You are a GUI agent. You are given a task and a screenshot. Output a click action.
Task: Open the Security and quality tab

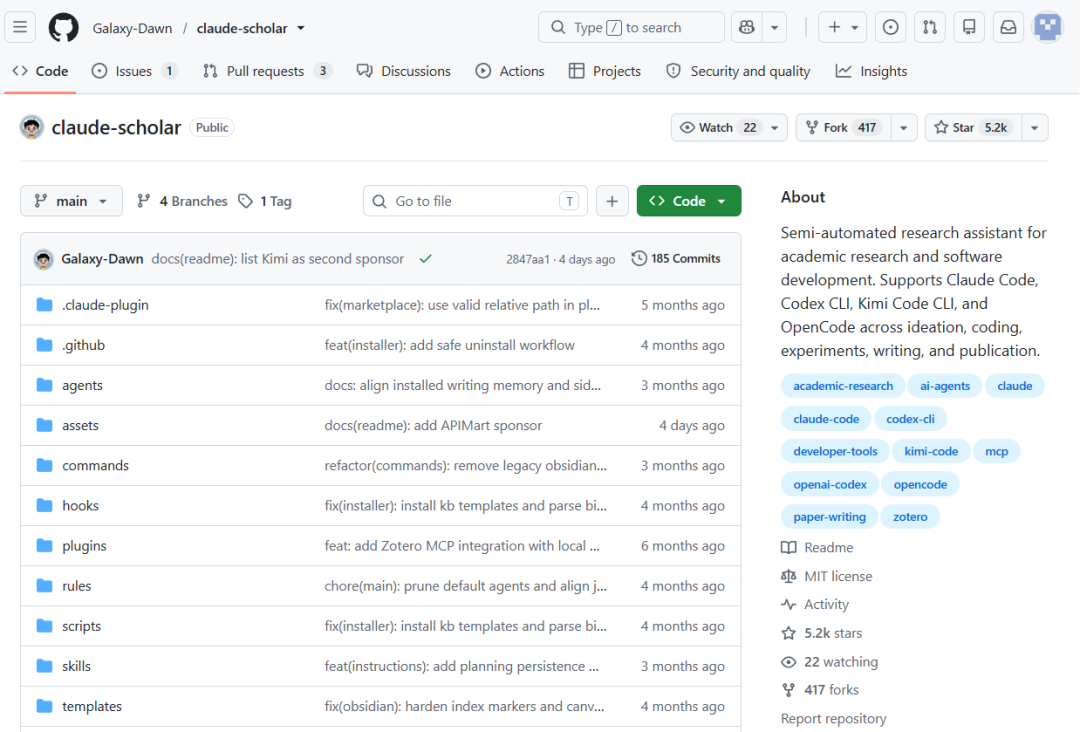(x=738, y=71)
